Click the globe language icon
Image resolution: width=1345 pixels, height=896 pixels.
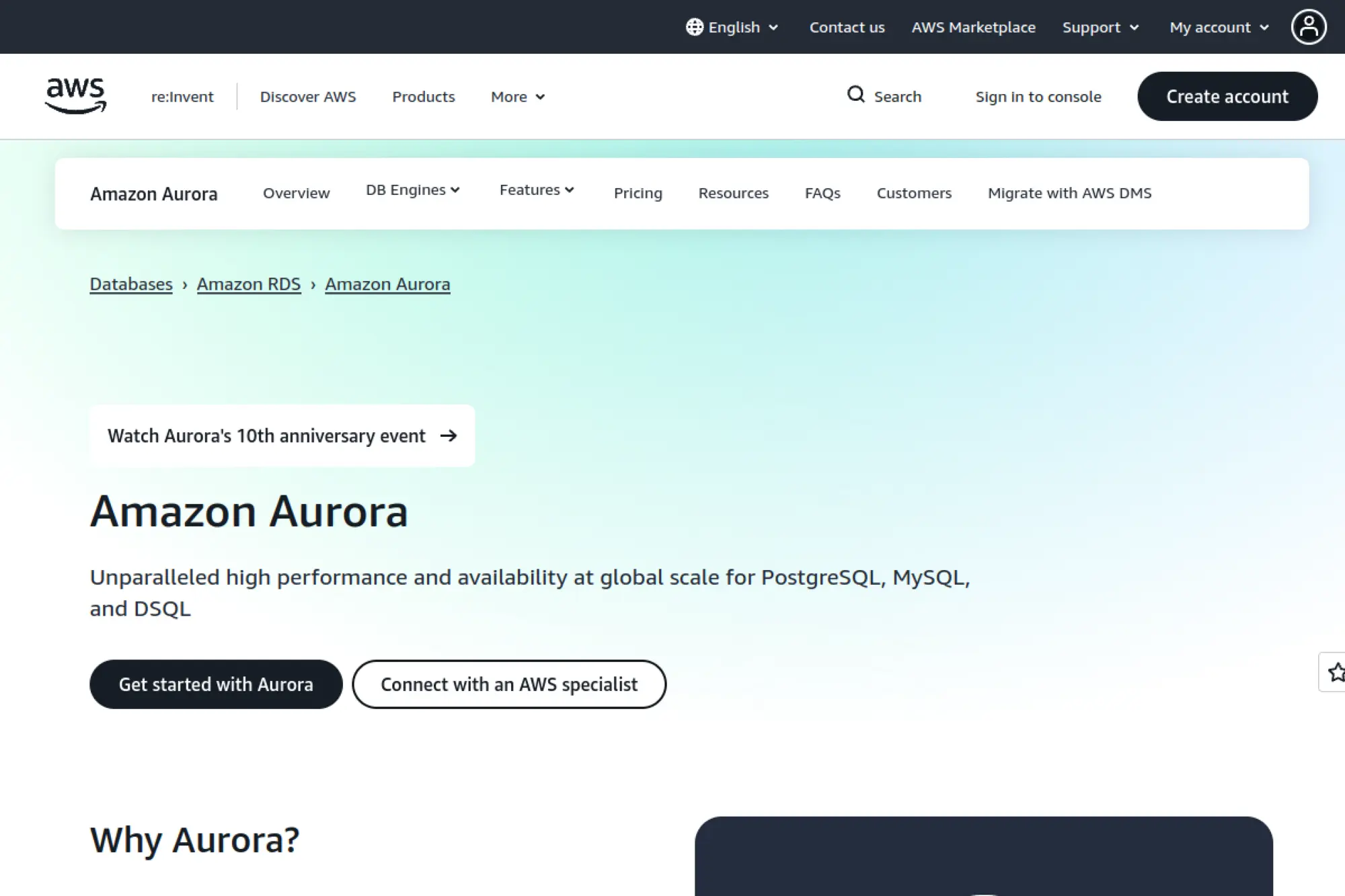tap(694, 27)
